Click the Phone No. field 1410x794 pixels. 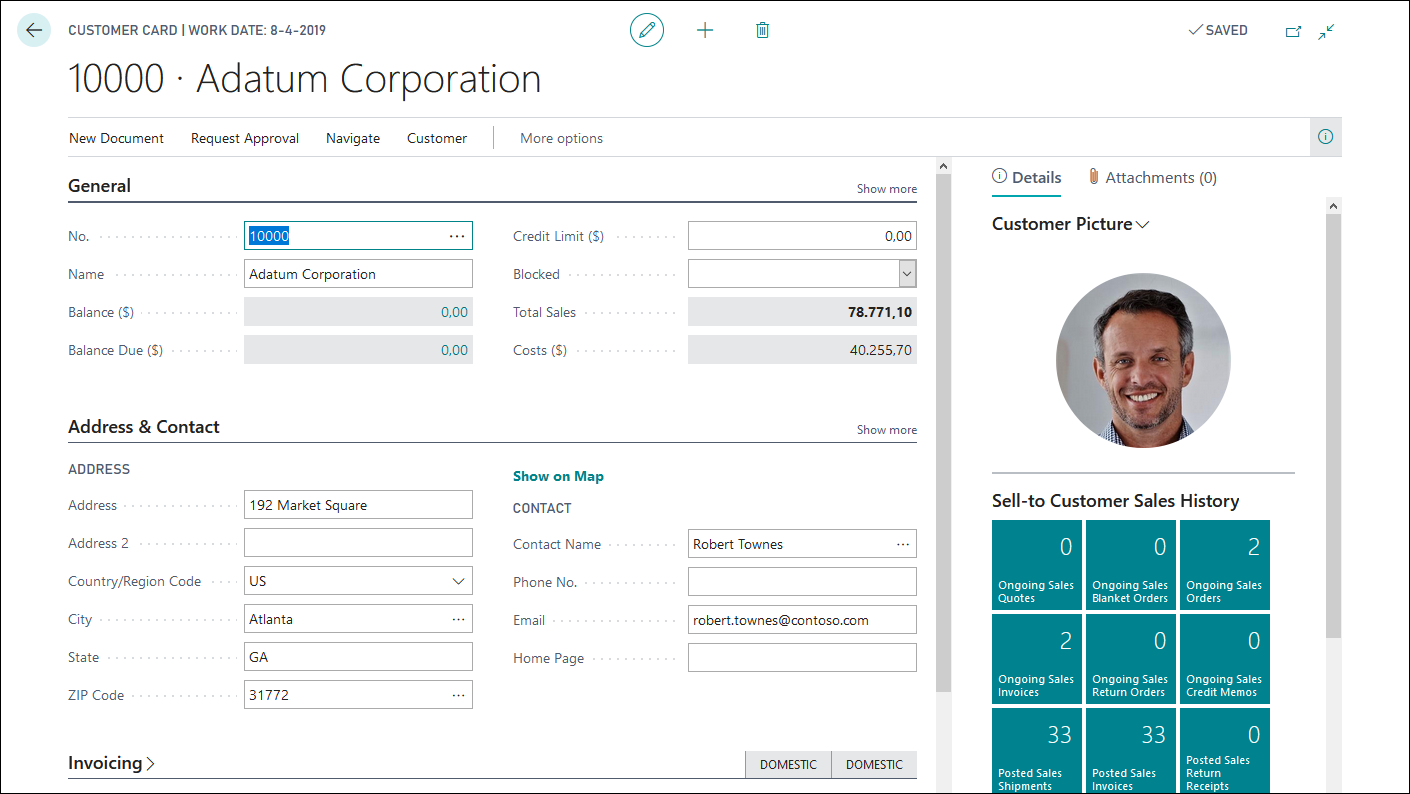point(802,582)
